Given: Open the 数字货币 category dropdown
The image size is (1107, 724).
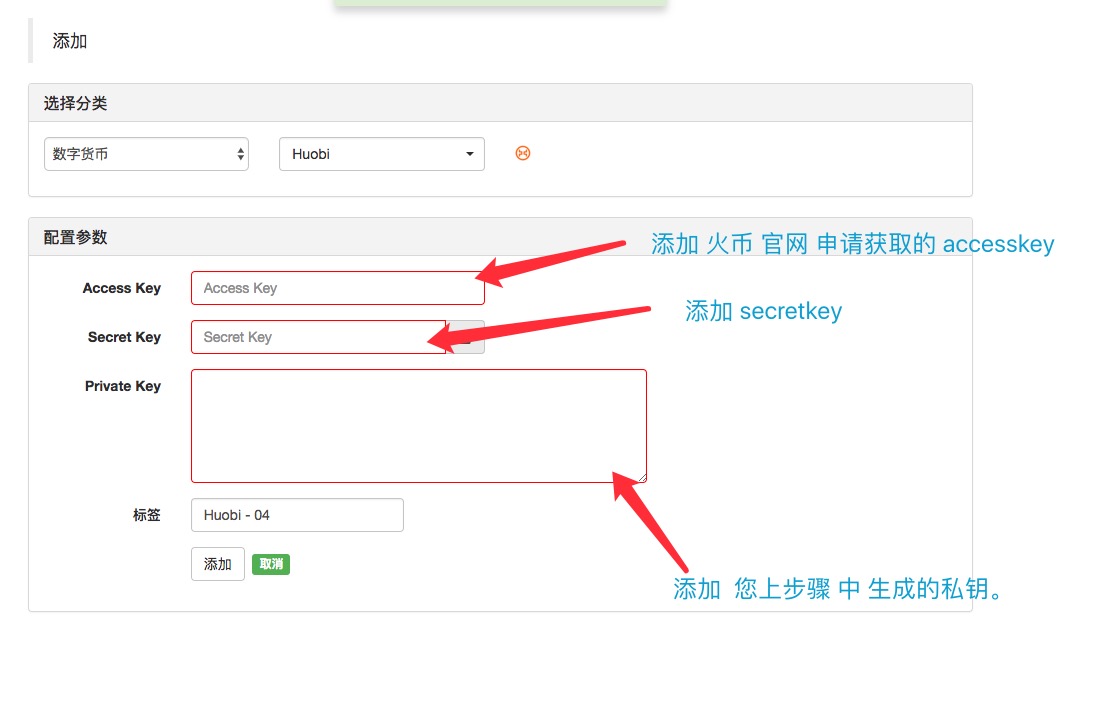Looking at the screenshot, I should pos(146,153).
